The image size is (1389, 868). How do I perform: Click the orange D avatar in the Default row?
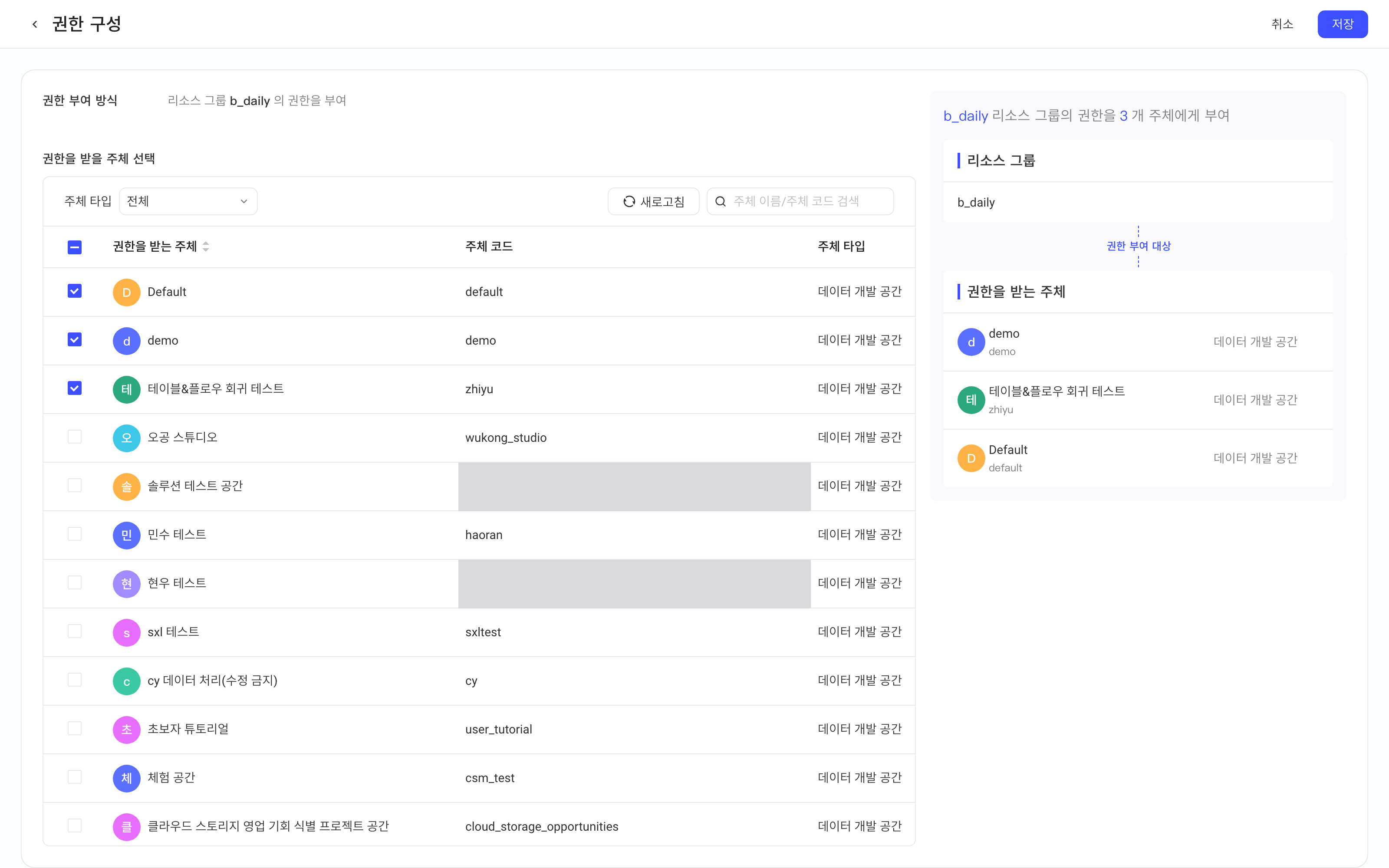coord(126,292)
